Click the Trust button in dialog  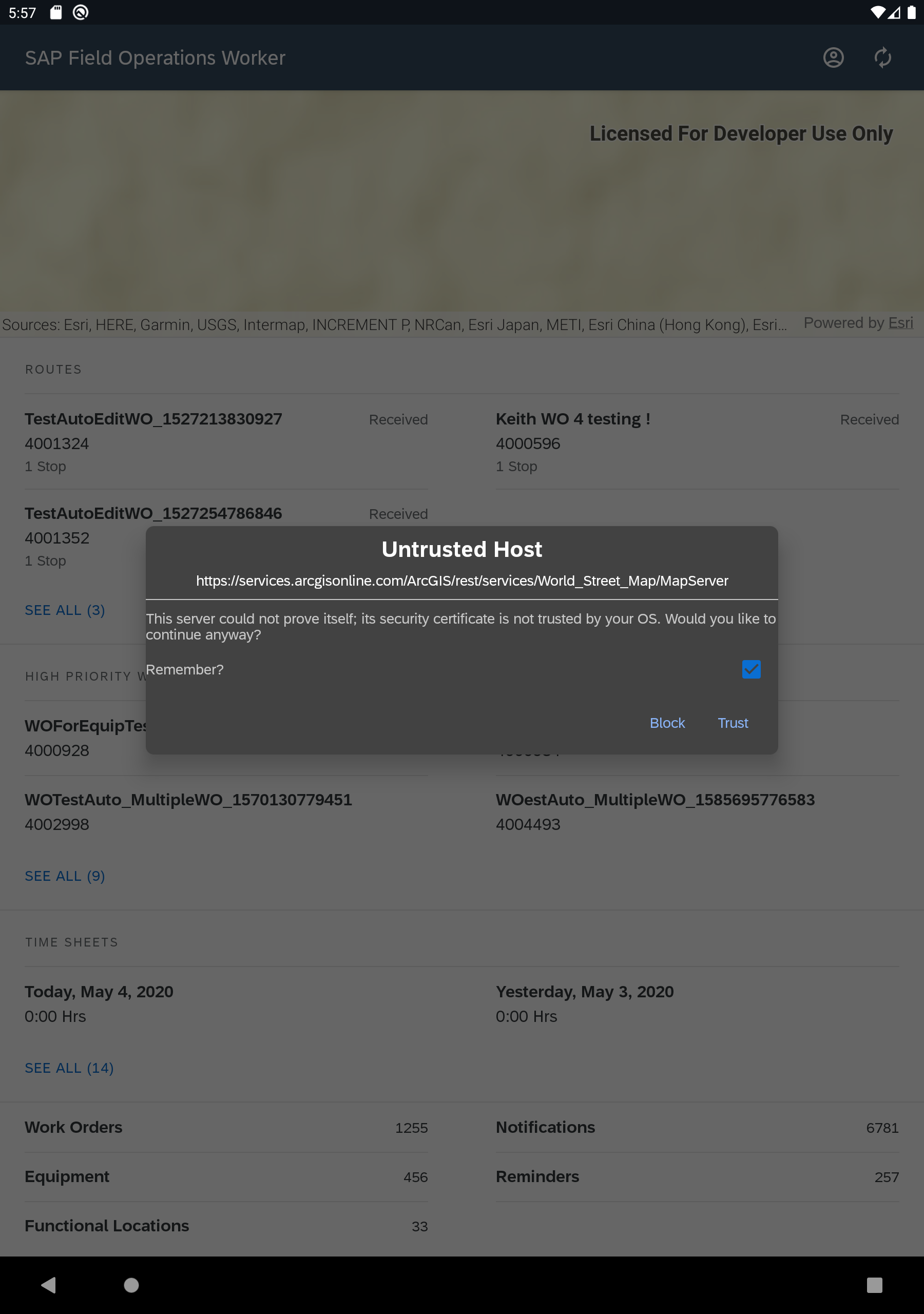(733, 723)
